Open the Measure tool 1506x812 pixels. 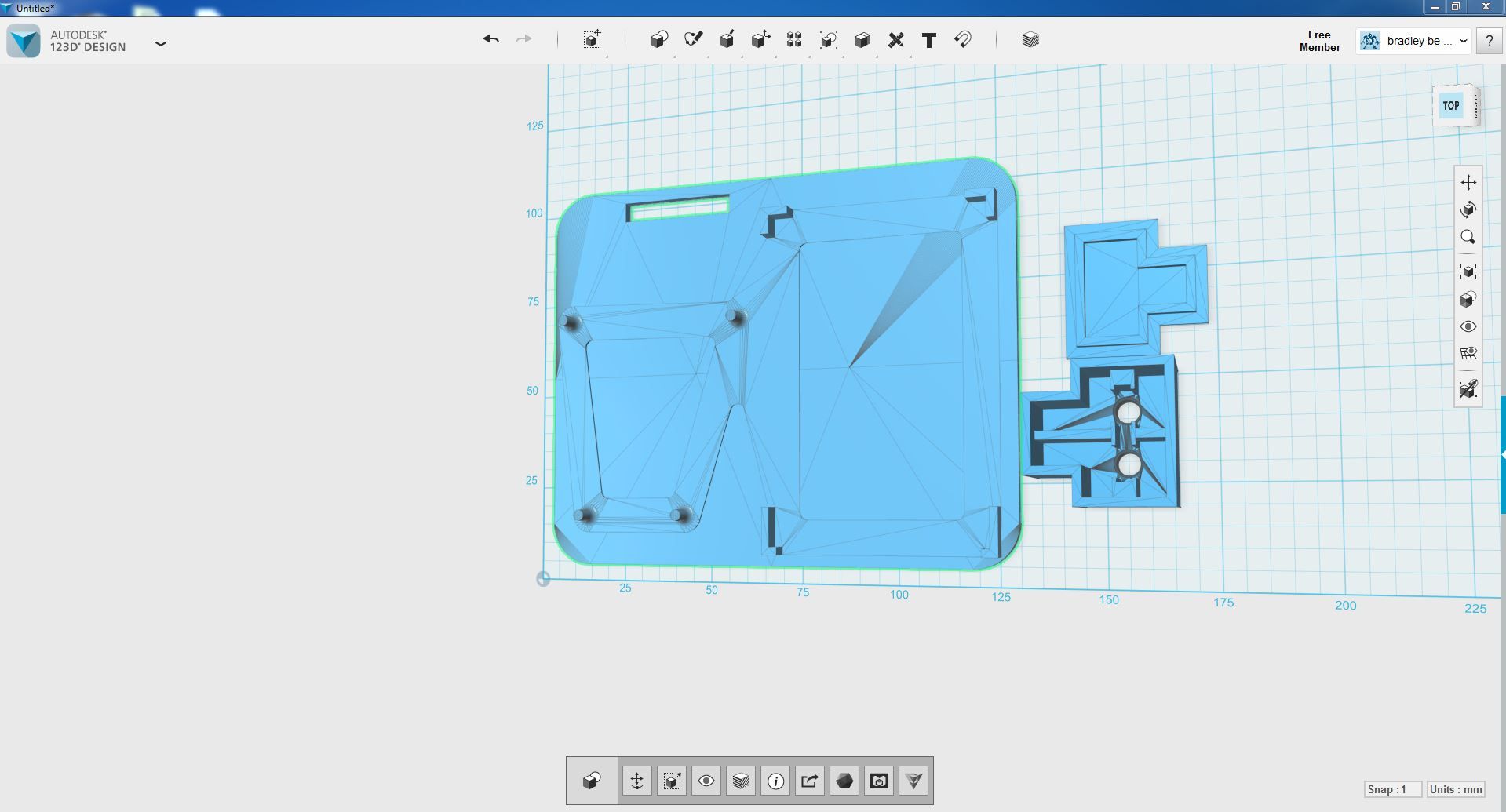pos(895,39)
